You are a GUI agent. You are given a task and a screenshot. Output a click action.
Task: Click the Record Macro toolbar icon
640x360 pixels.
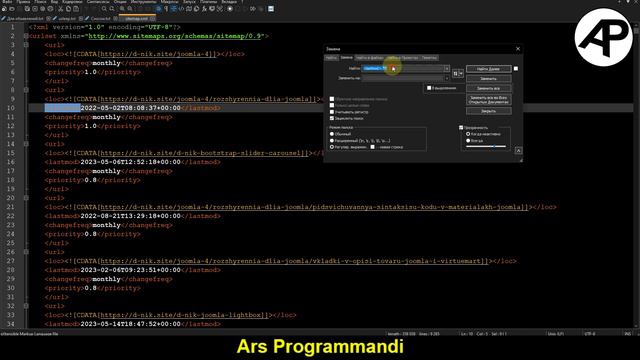230,9
